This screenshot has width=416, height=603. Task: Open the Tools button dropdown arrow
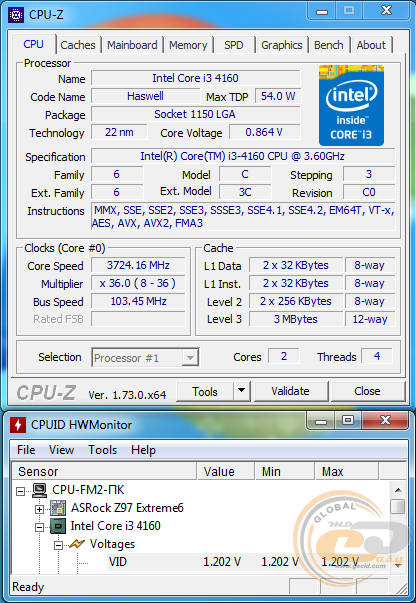click(x=241, y=391)
